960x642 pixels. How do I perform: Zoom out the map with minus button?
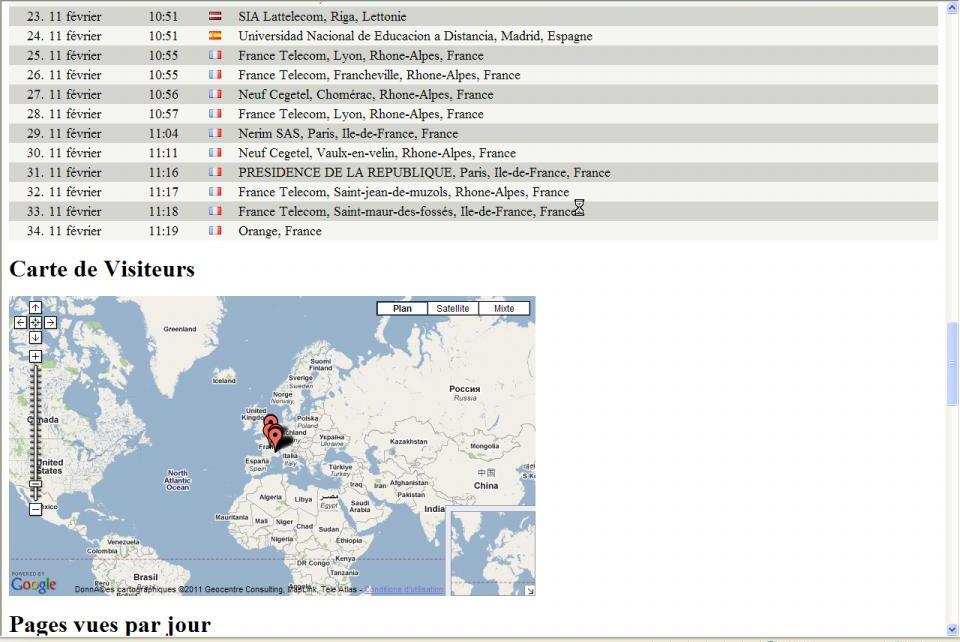[x=36, y=509]
